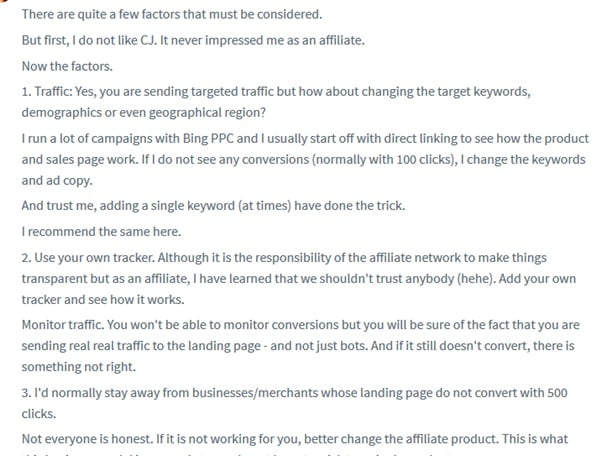Click the 'Now the factors.' line
The image size is (596, 456).
(67, 66)
